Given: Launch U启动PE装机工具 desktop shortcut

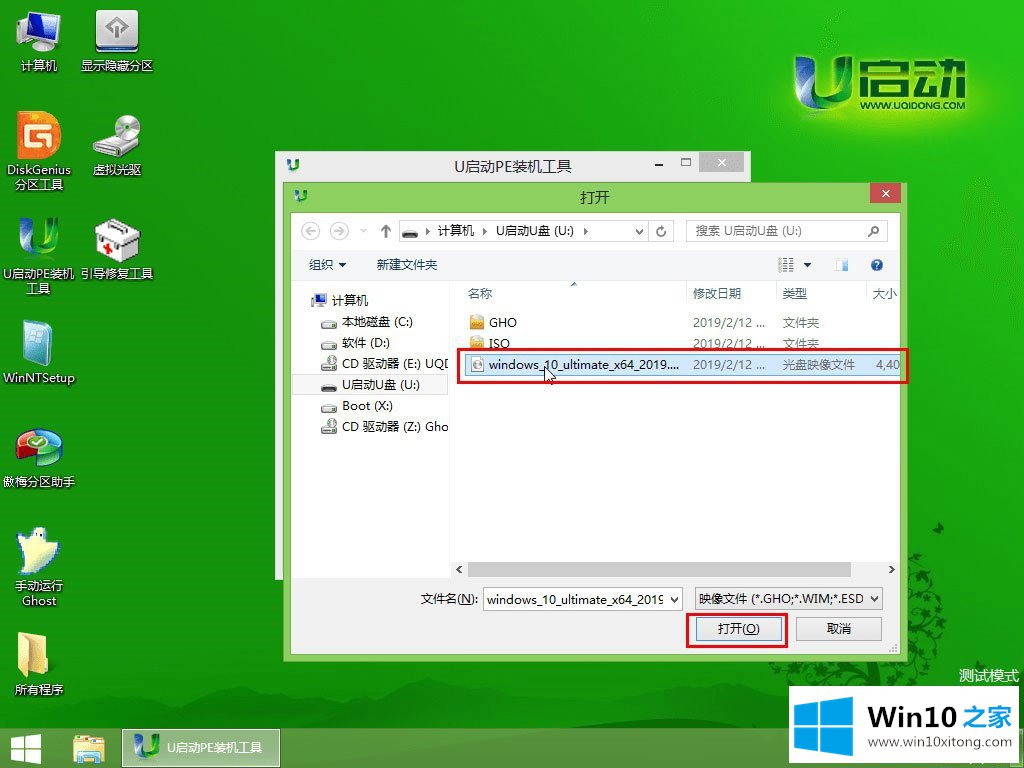Looking at the screenshot, I should [x=39, y=255].
